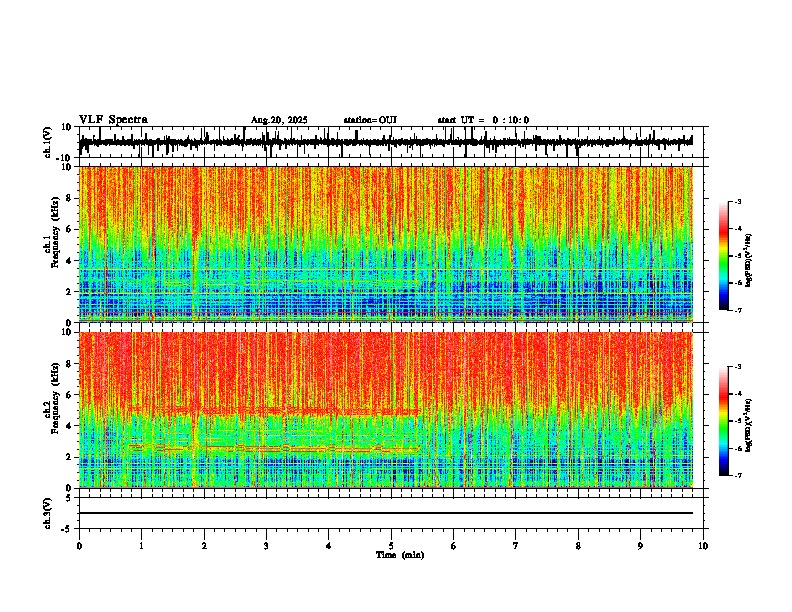Click time axis tick label "9"
The image size is (792, 612).
click(640, 546)
